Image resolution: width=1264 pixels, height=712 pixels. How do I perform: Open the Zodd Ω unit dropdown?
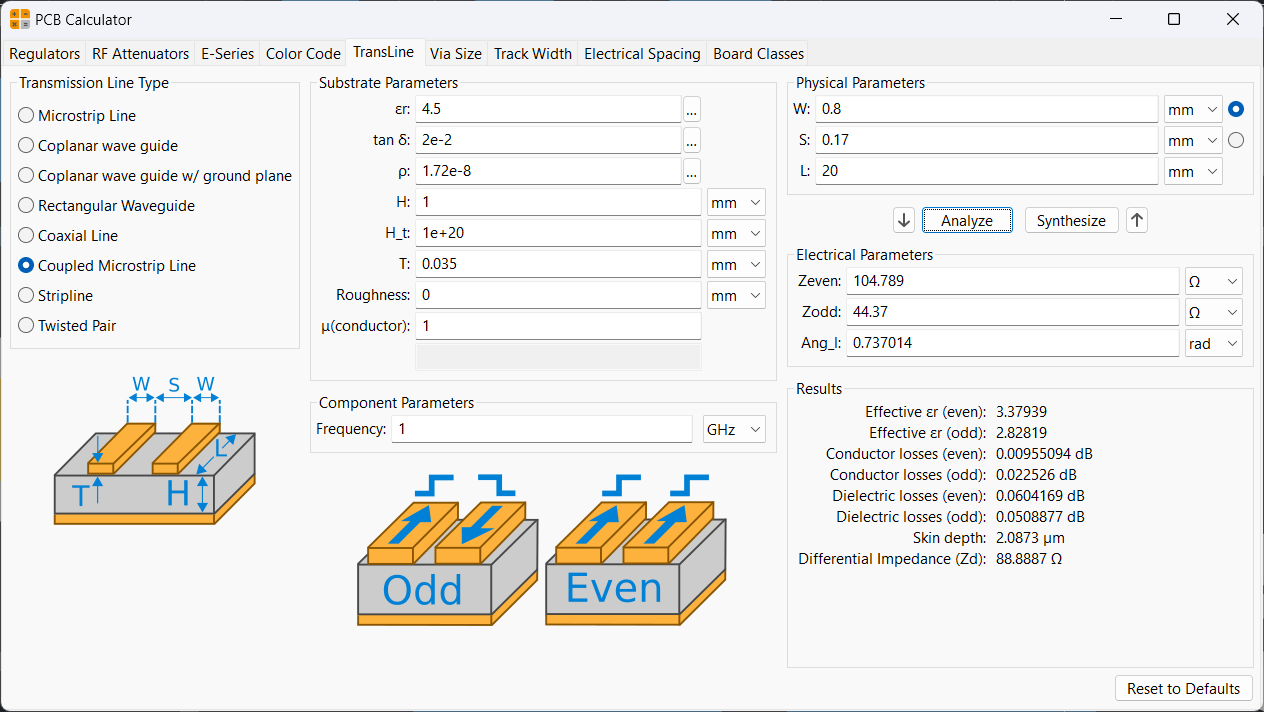click(1213, 312)
